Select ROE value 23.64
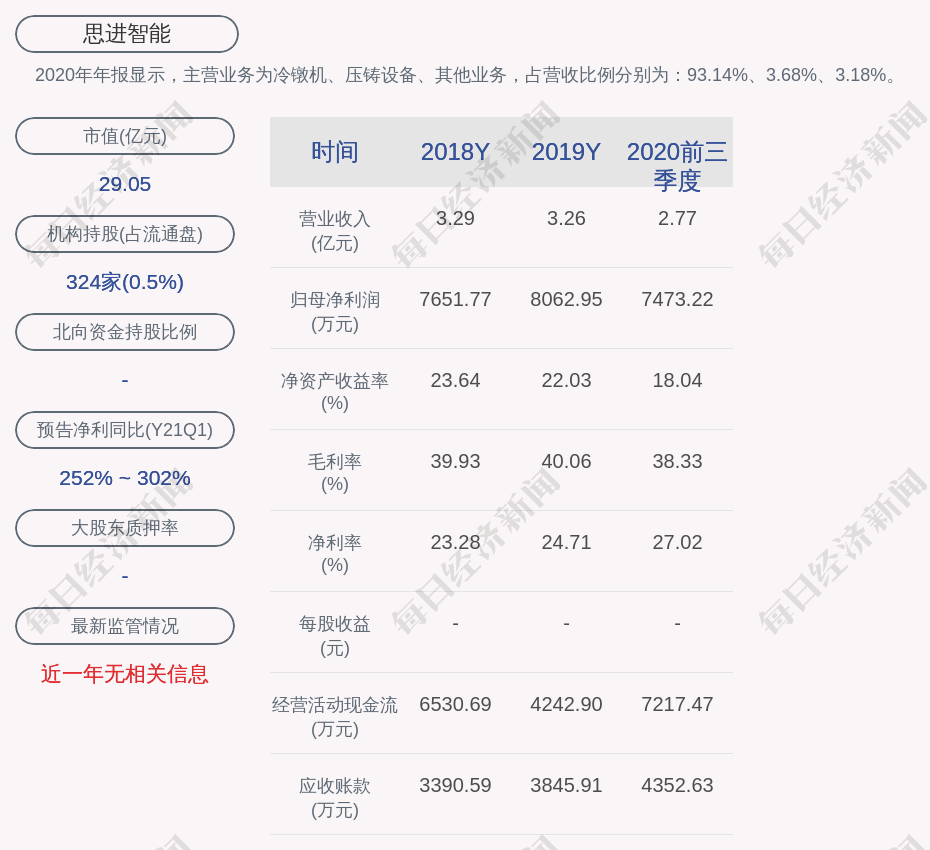The height and width of the screenshot is (850, 930). [x=455, y=380]
